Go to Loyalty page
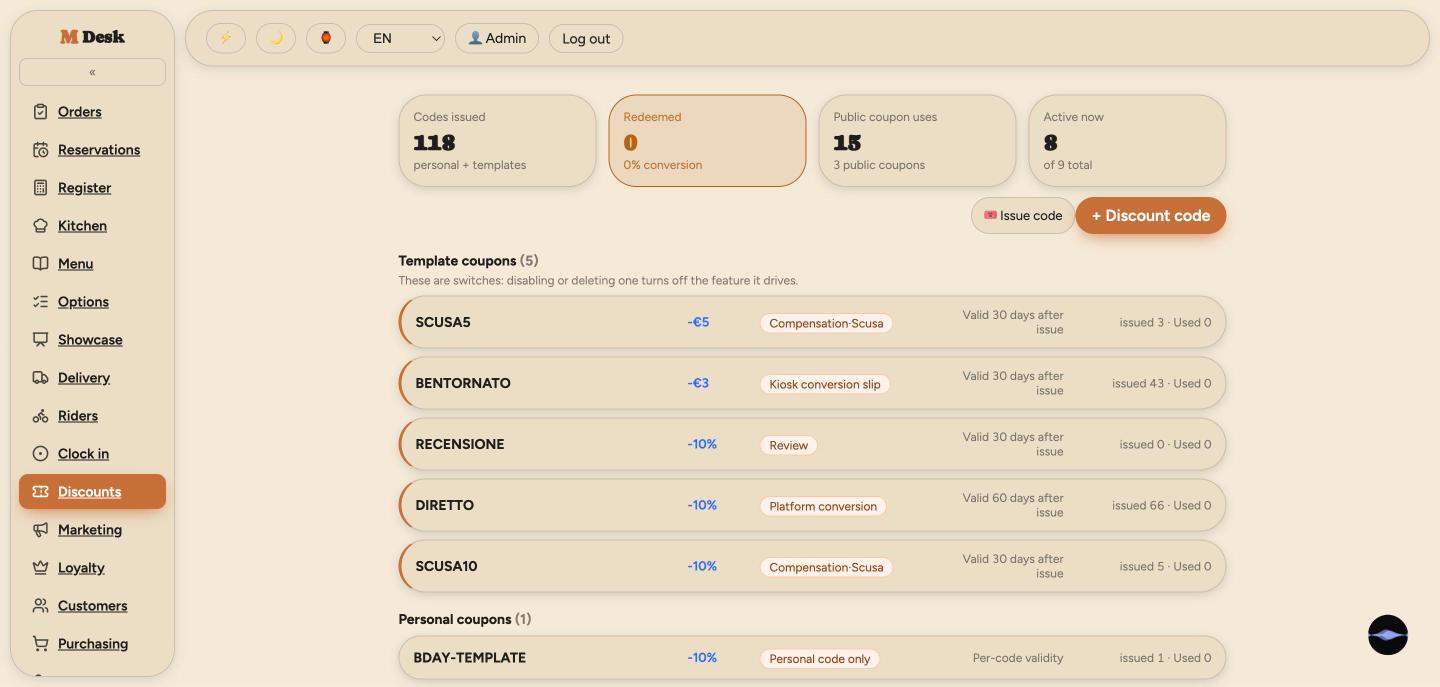 81,568
